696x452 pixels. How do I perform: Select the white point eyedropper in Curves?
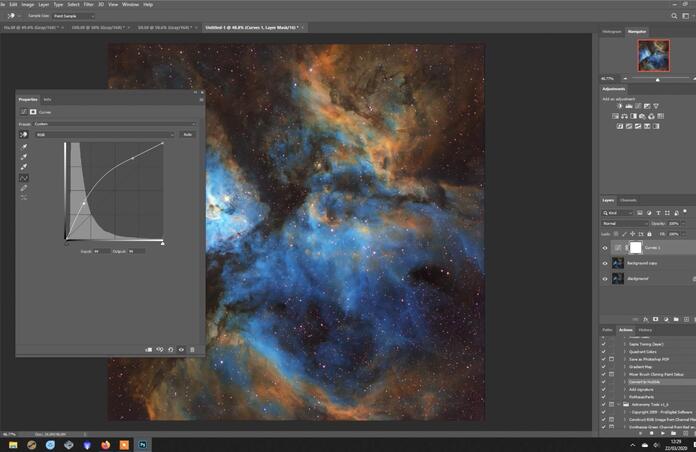24,167
